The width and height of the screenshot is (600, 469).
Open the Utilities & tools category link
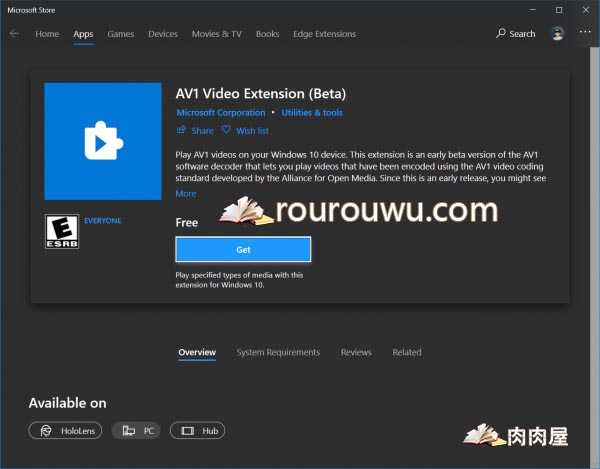(312, 112)
